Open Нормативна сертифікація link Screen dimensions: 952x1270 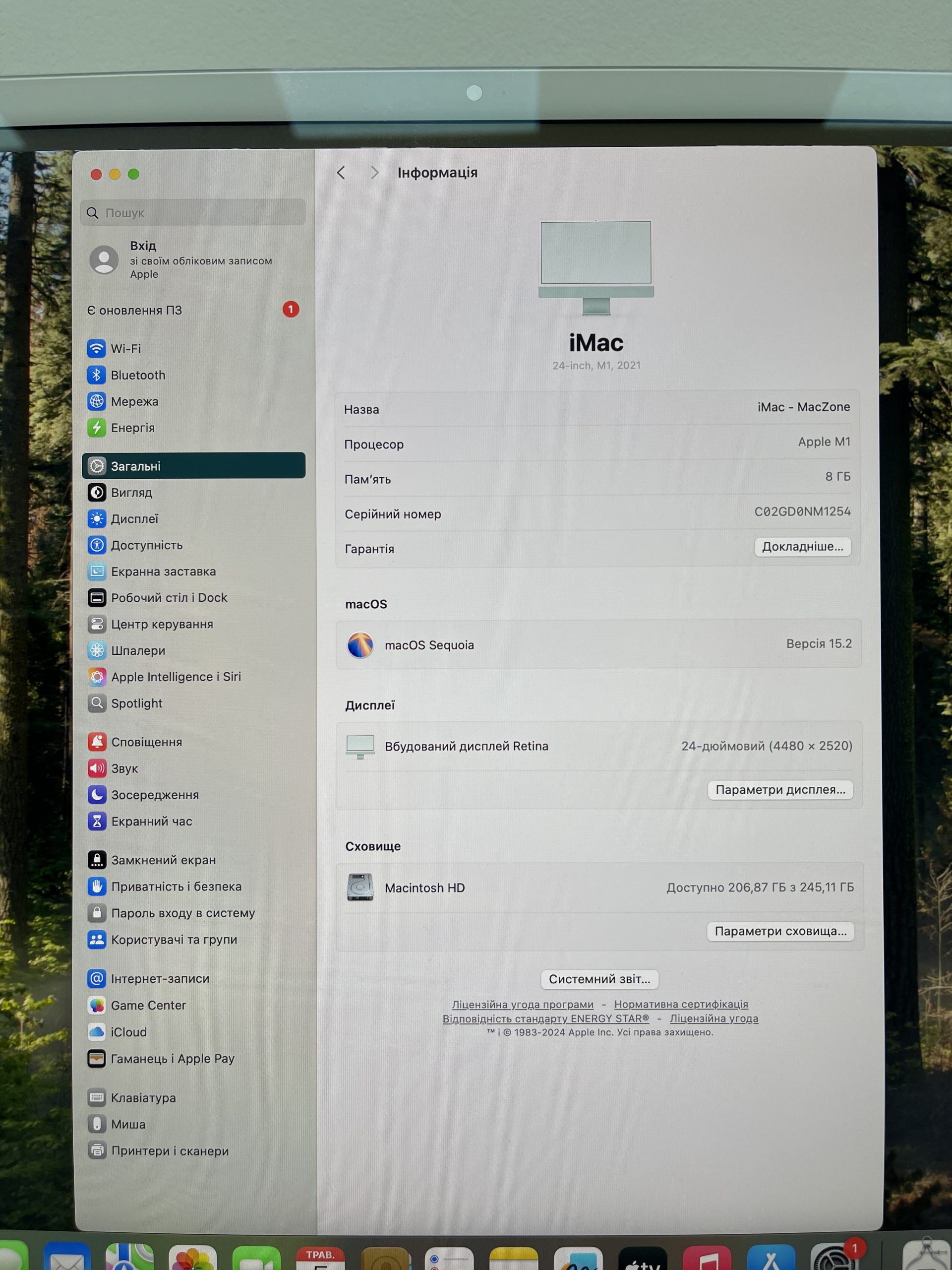(681, 1004)
